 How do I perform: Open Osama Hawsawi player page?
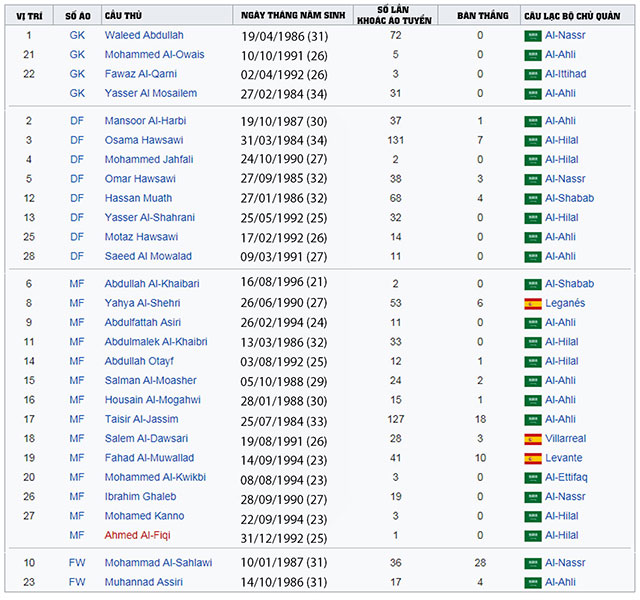[144, 140]
